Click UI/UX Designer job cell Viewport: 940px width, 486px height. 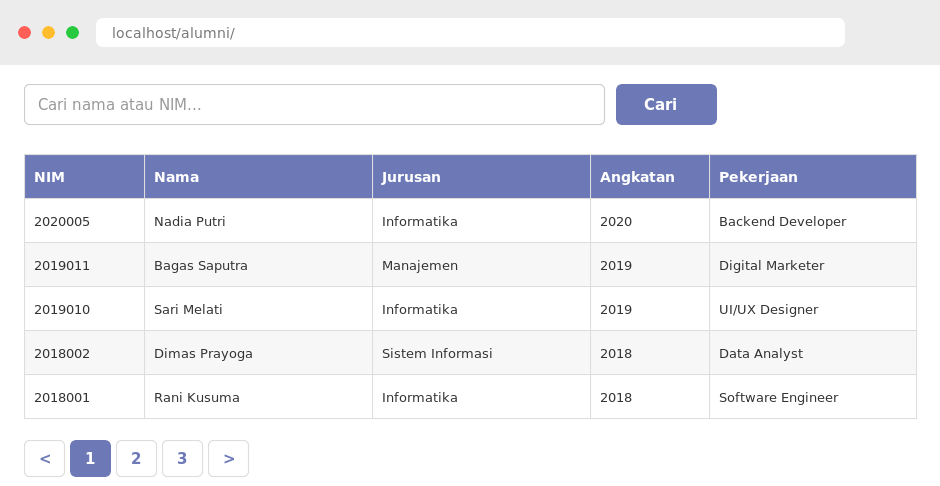[x=813, y=309]
